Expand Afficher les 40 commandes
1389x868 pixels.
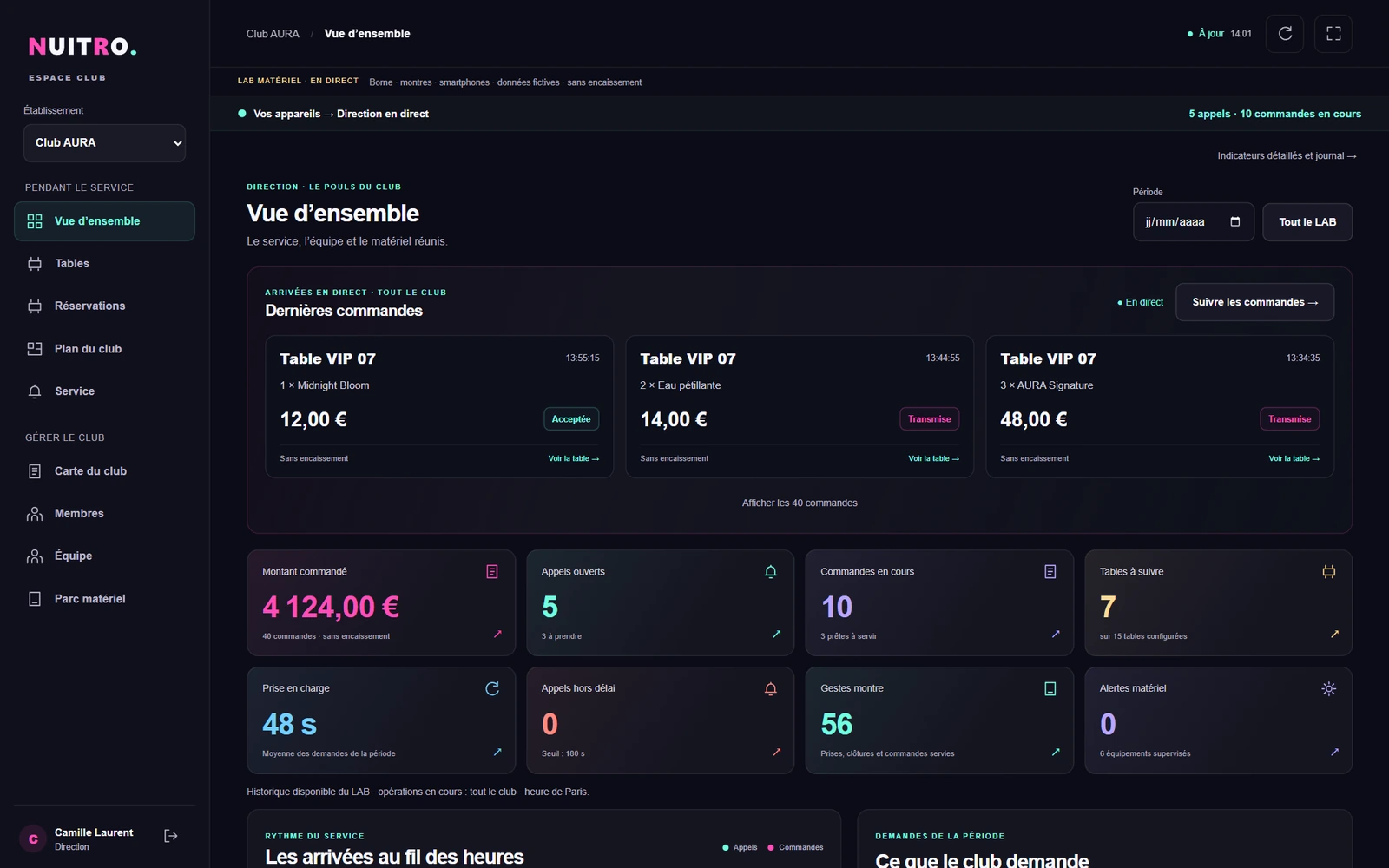click(800, 503)
